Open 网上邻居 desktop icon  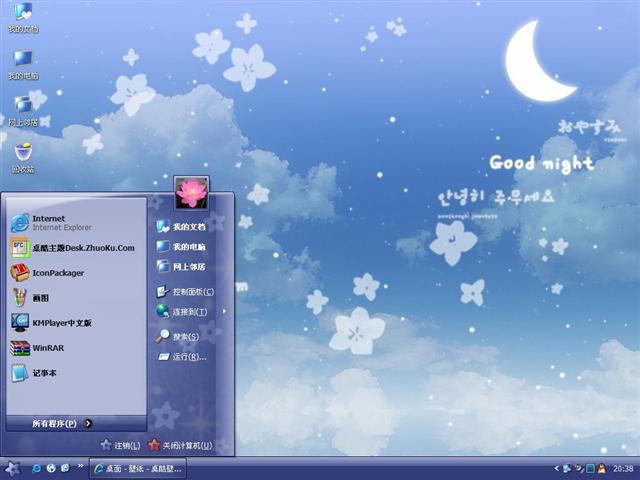(x=23, y=111)
